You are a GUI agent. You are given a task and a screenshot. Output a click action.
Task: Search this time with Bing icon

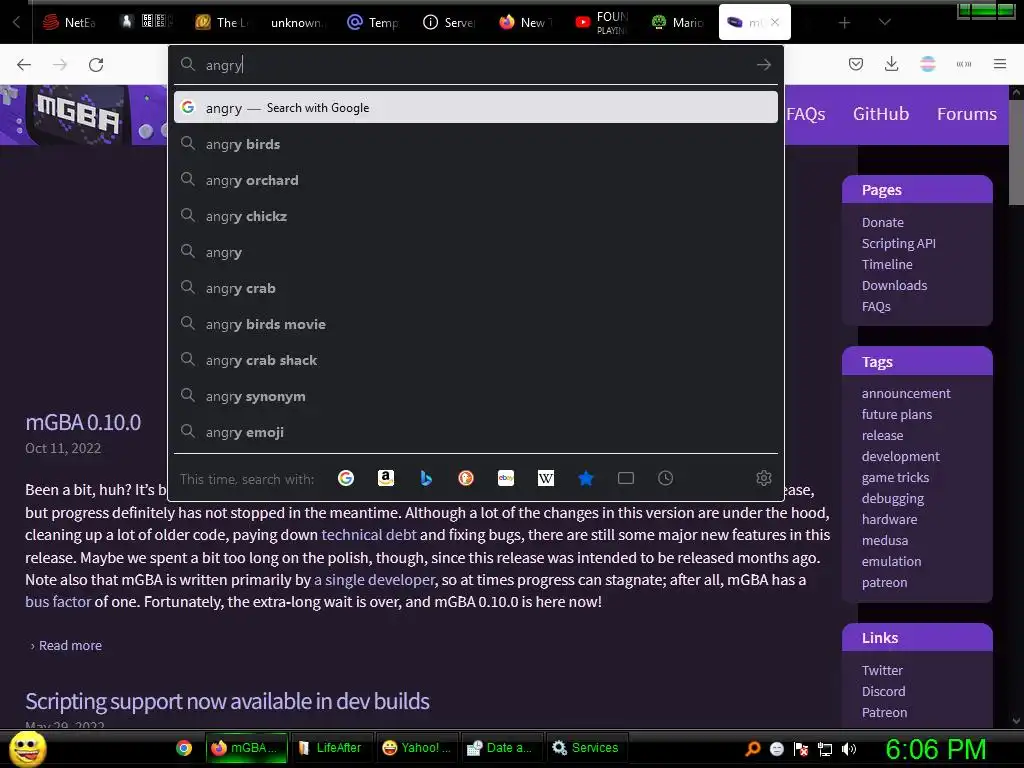pos(426,478)
